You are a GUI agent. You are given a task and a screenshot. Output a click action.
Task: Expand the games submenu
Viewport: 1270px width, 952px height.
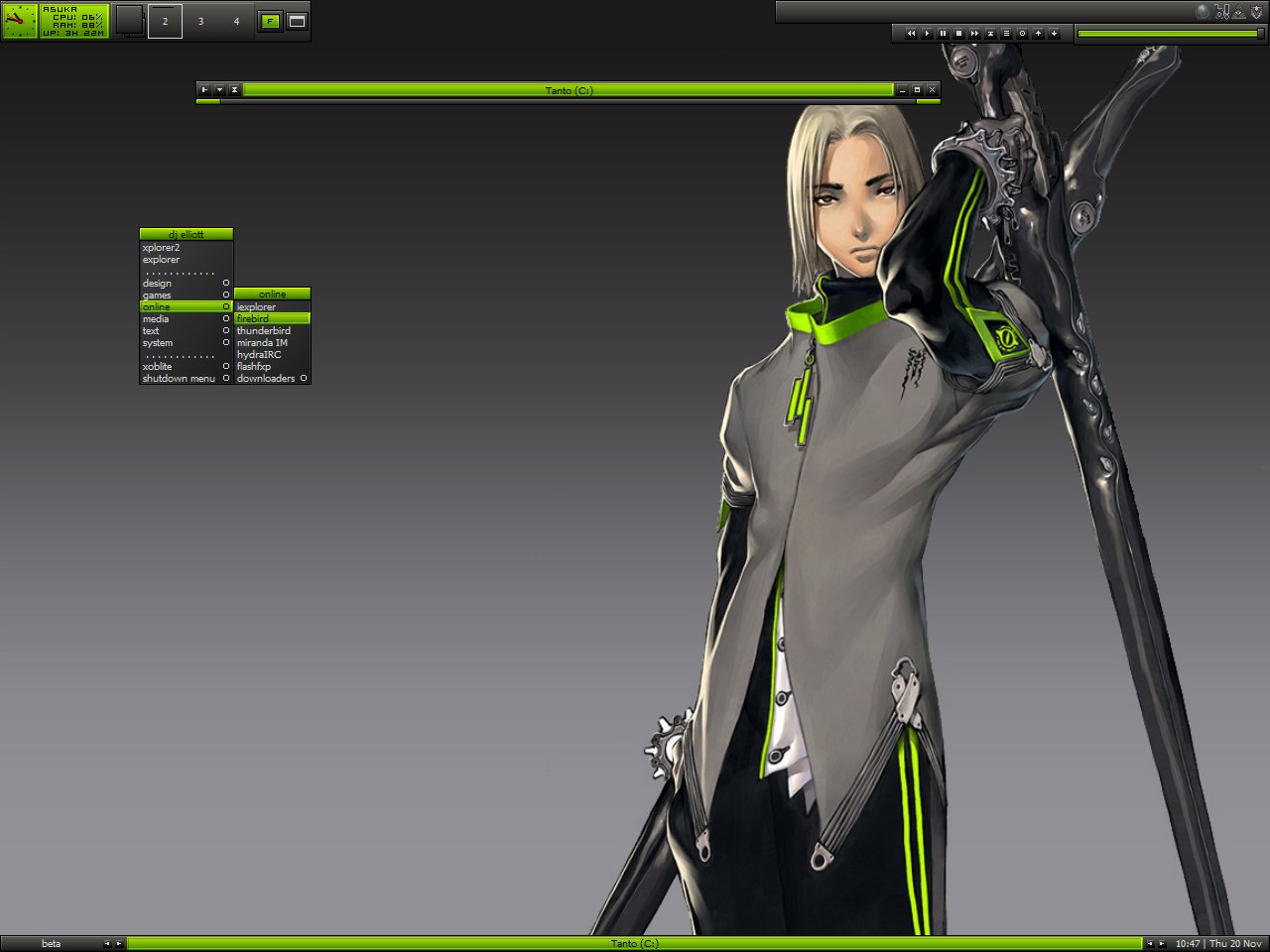coord(186,296)
